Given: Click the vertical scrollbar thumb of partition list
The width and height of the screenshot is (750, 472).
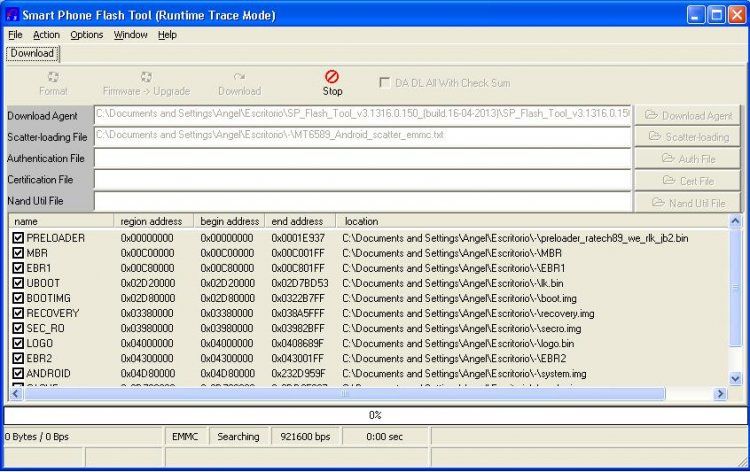Looking at the screenshot, I should pos(735,287).
